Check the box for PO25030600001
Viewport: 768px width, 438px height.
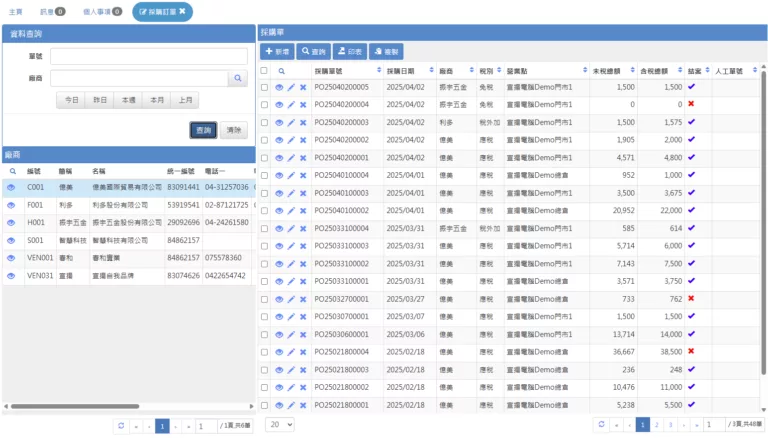coord(264,335)
